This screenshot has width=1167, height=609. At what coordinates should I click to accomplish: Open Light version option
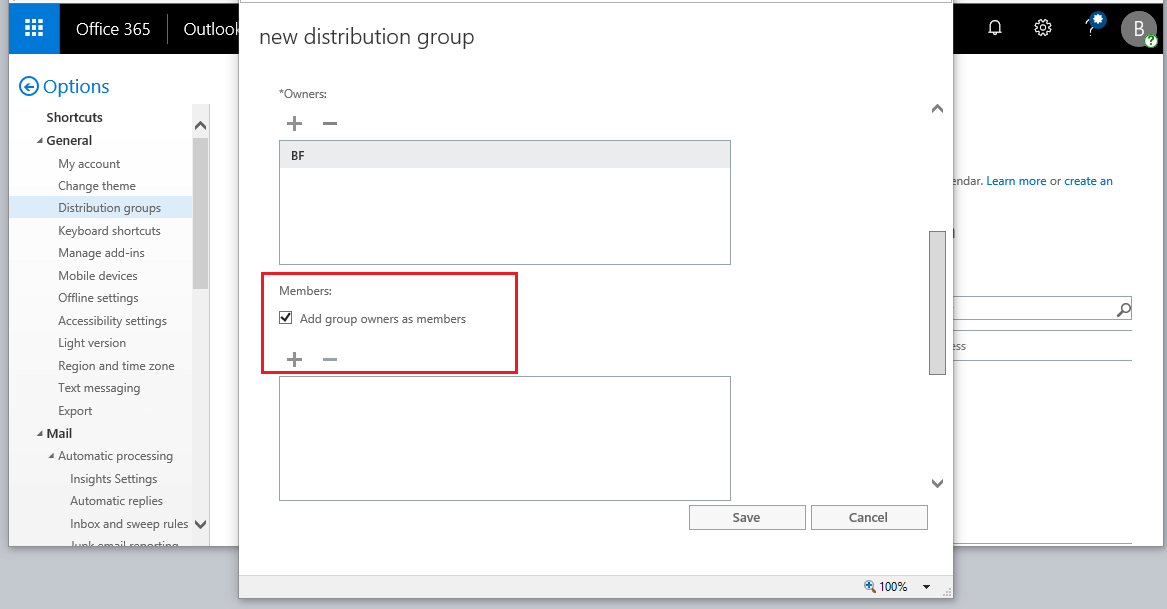(x=92, y=343)
